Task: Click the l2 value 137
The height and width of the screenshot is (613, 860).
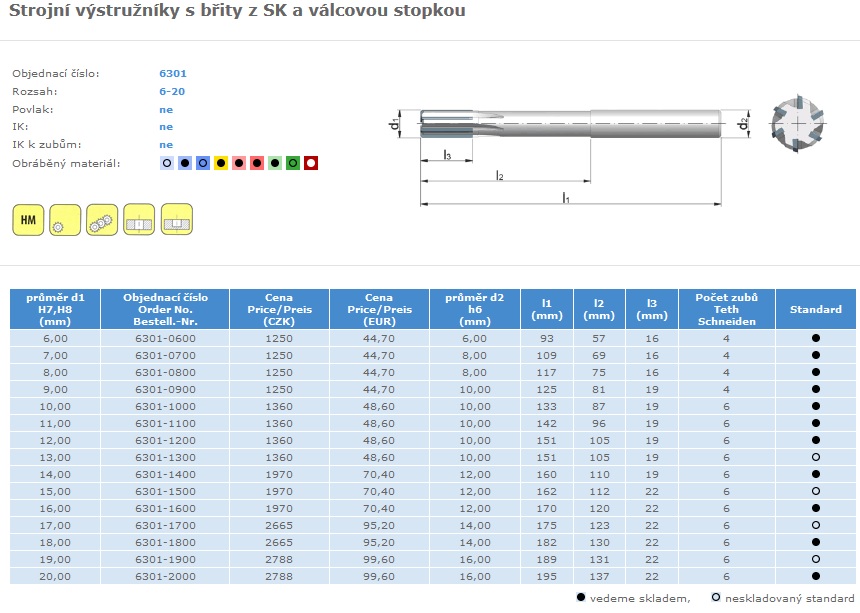Action: point(599,576)
